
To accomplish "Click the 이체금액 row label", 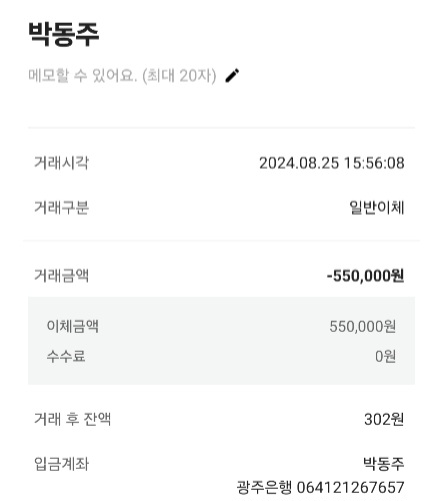I will [x=73, y=326].
